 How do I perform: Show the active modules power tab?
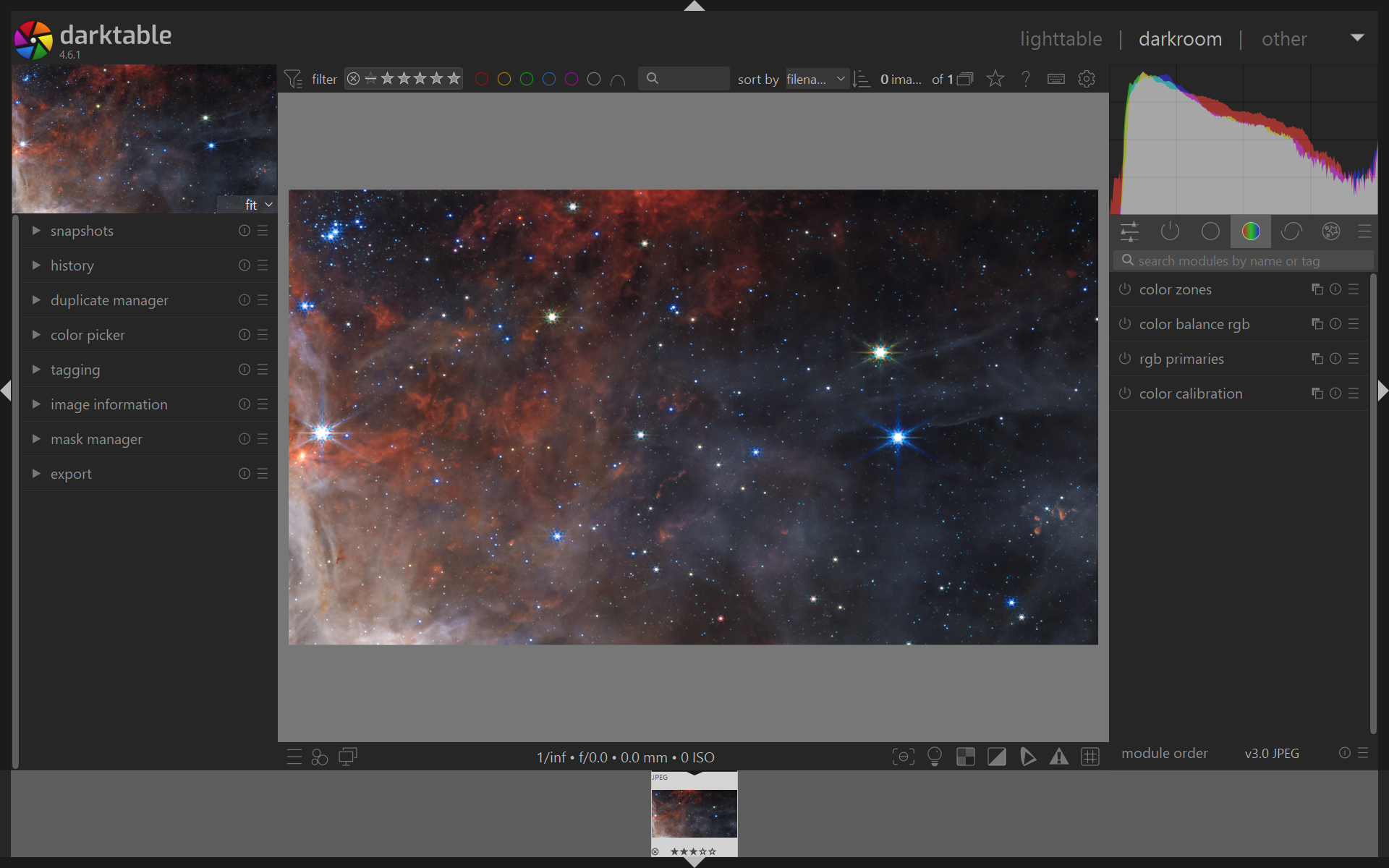click(1169, 231)
